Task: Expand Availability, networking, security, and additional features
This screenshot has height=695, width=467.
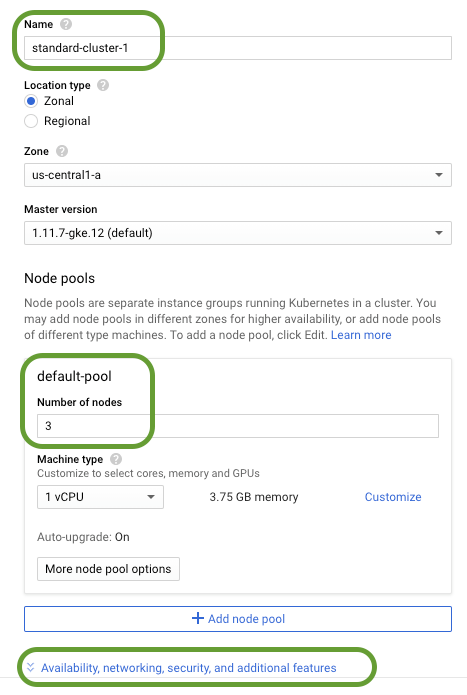Action: click(189, 668)
